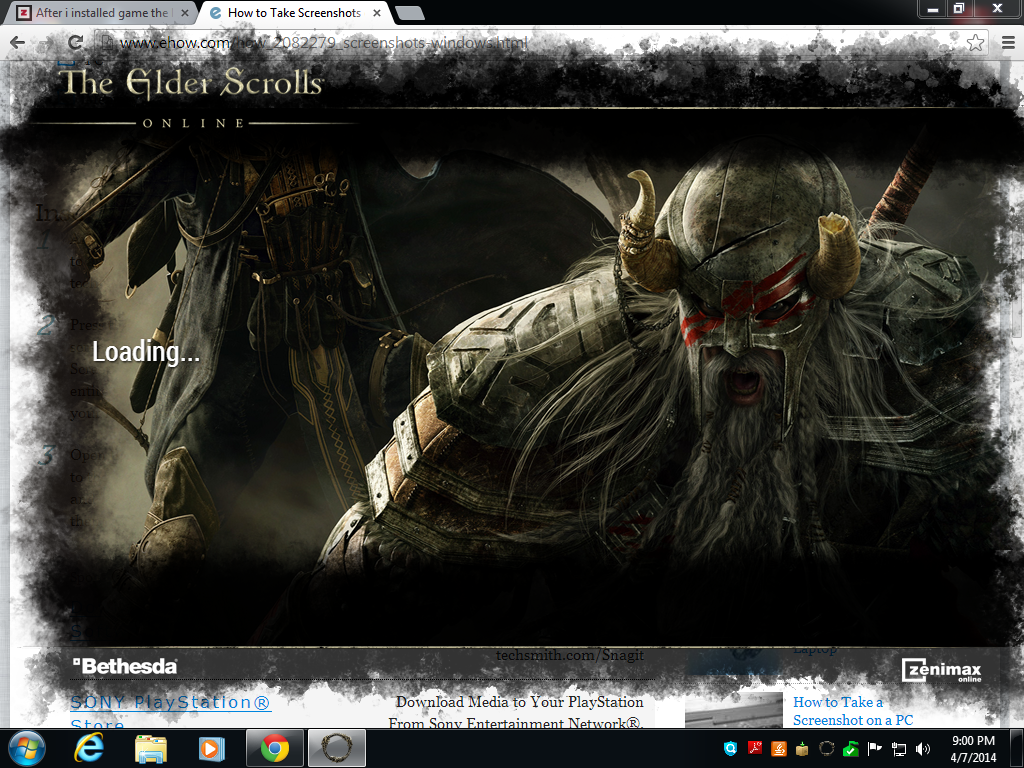1024x768 pixels.
Task: Open the Chrome hamburger menu
Action: click(x=1009, y=43)
